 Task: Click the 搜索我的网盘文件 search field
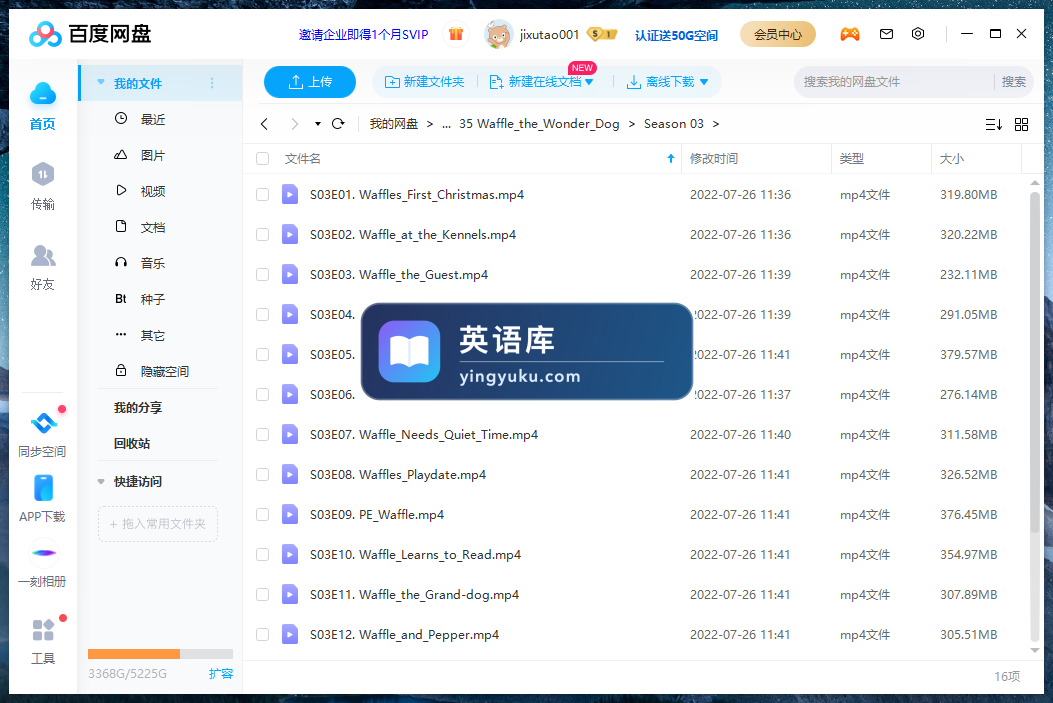pyautogui.click(x=893, y=82)
